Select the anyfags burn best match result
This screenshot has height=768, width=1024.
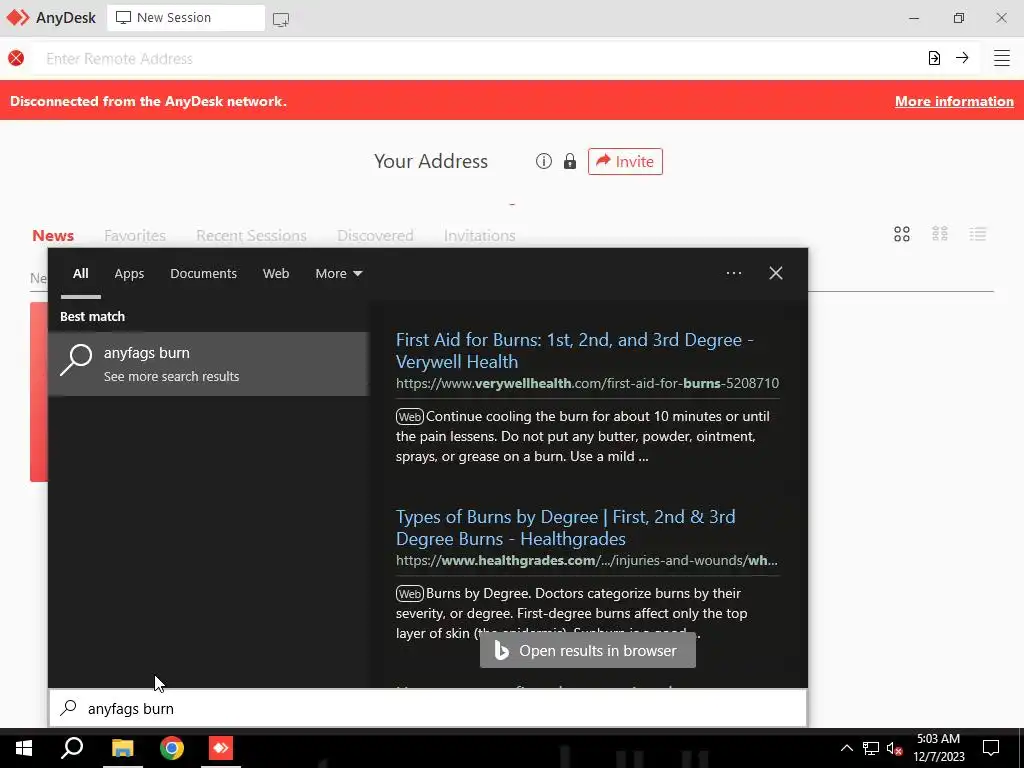pos(208,364)
